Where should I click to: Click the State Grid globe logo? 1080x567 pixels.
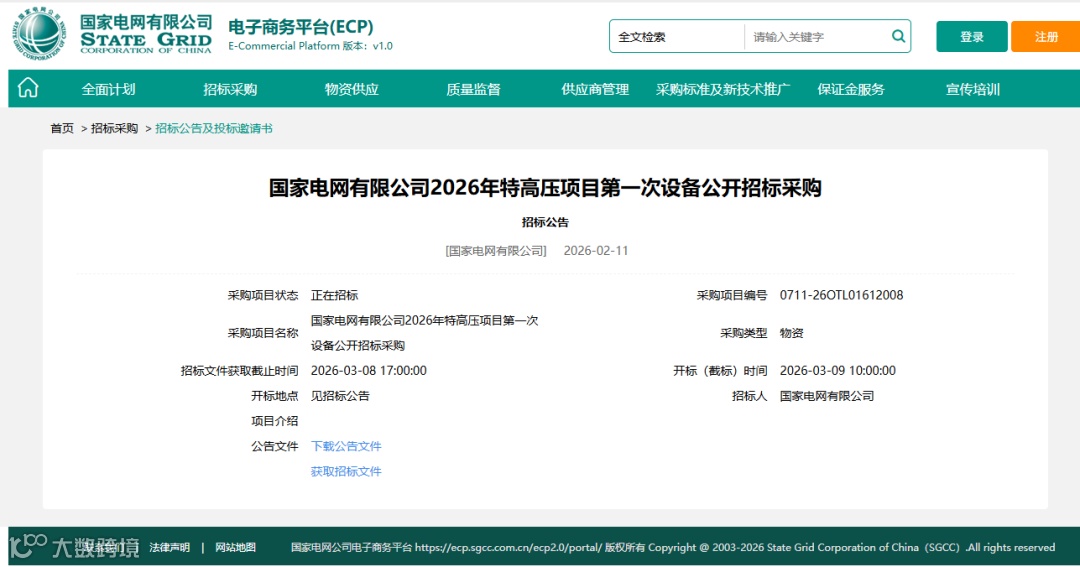click(39, 34)
